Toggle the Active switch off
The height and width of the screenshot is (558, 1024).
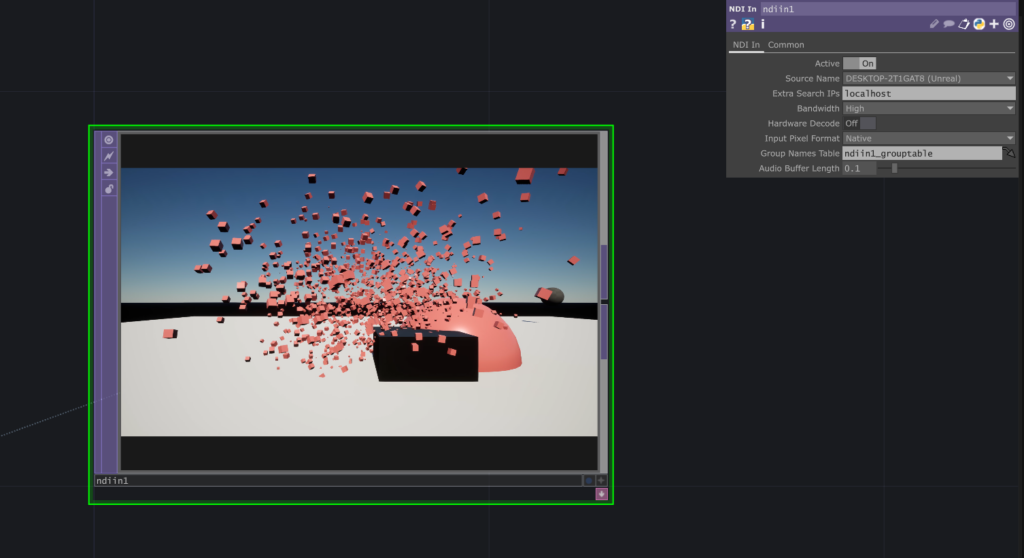coord(860,63)
